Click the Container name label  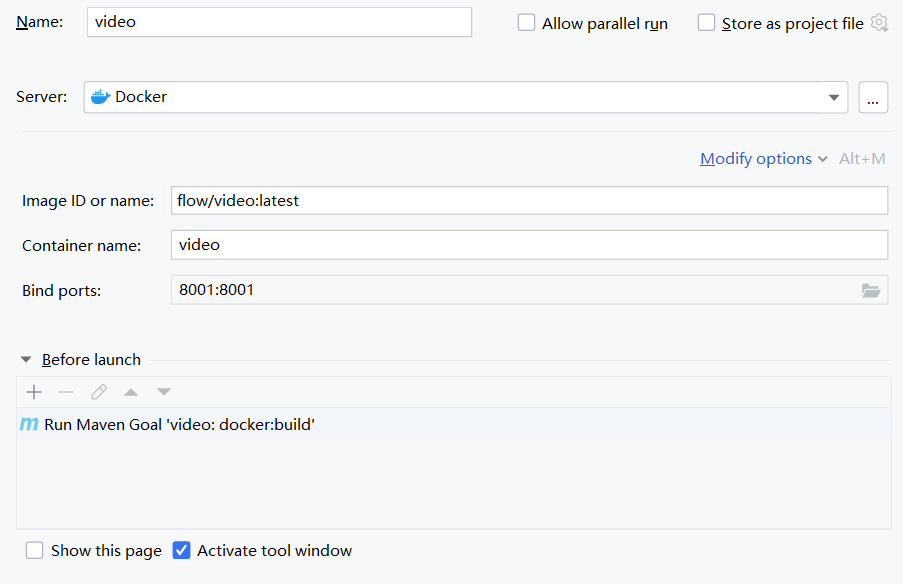pyautogui.click(x=81, y=245)
